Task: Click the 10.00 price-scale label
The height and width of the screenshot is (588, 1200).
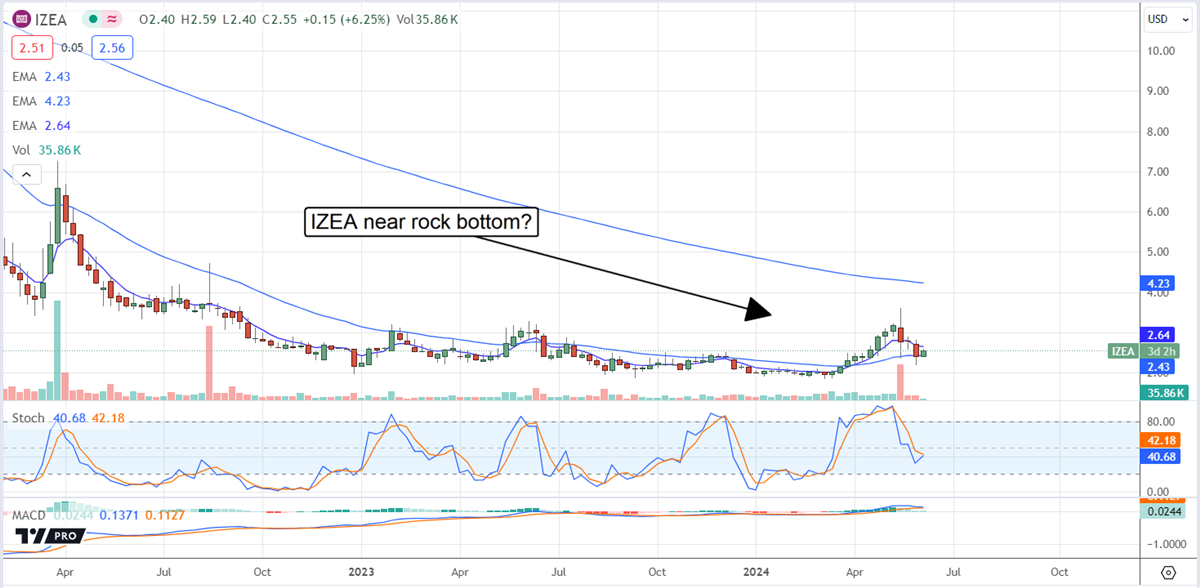Action: click(x=1162, y=50)
